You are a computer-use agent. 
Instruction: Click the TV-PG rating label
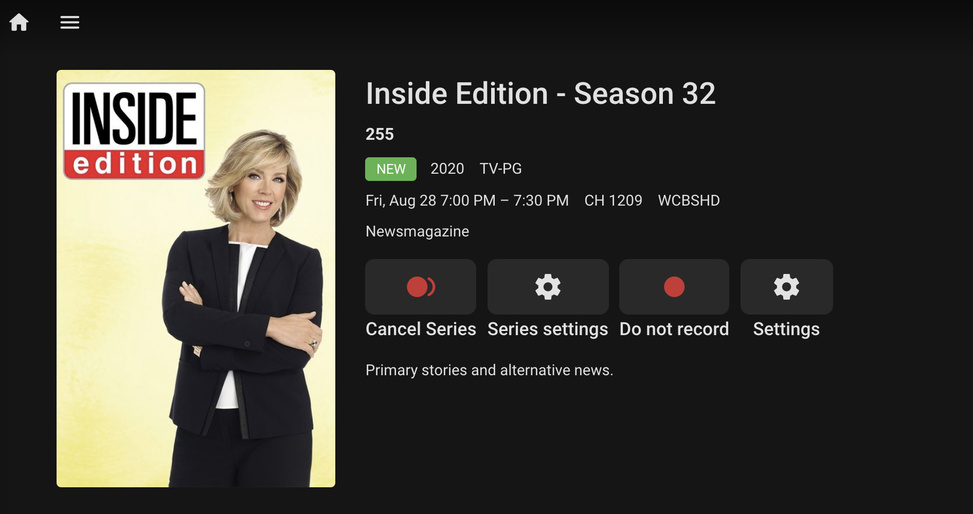coord(501,169)
